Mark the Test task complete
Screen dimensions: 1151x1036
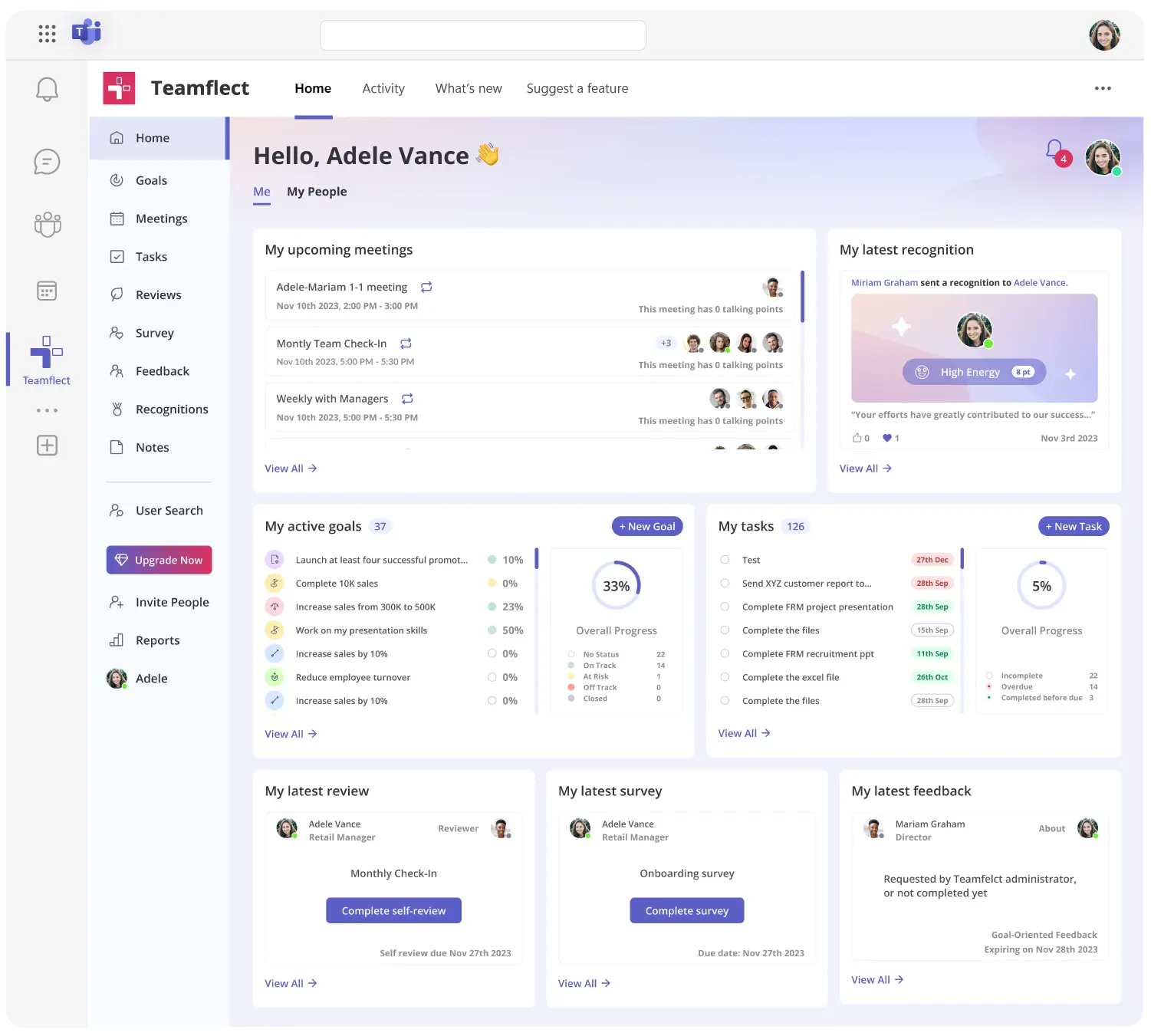[725, 560]
